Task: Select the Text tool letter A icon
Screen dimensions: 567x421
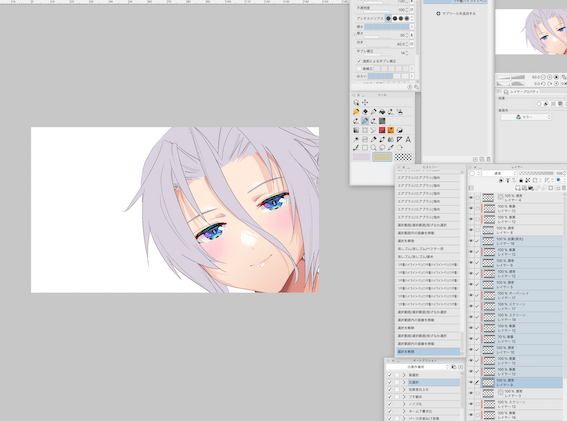Action: point(408,139)
